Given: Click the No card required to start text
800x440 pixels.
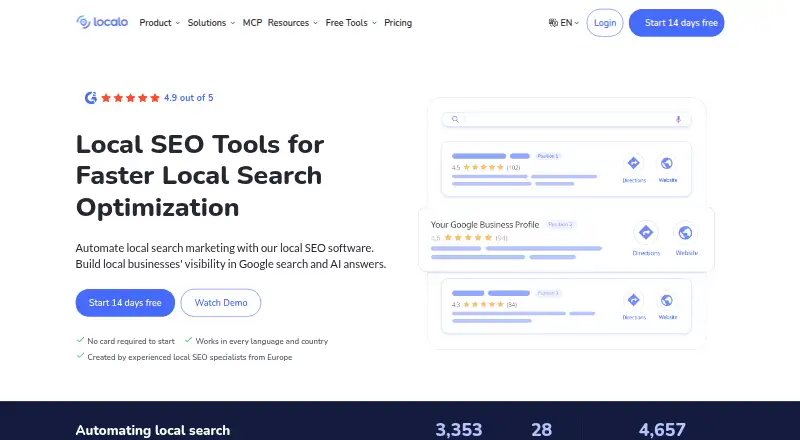Looking at the screenshot, I should (x=131, y=341).
